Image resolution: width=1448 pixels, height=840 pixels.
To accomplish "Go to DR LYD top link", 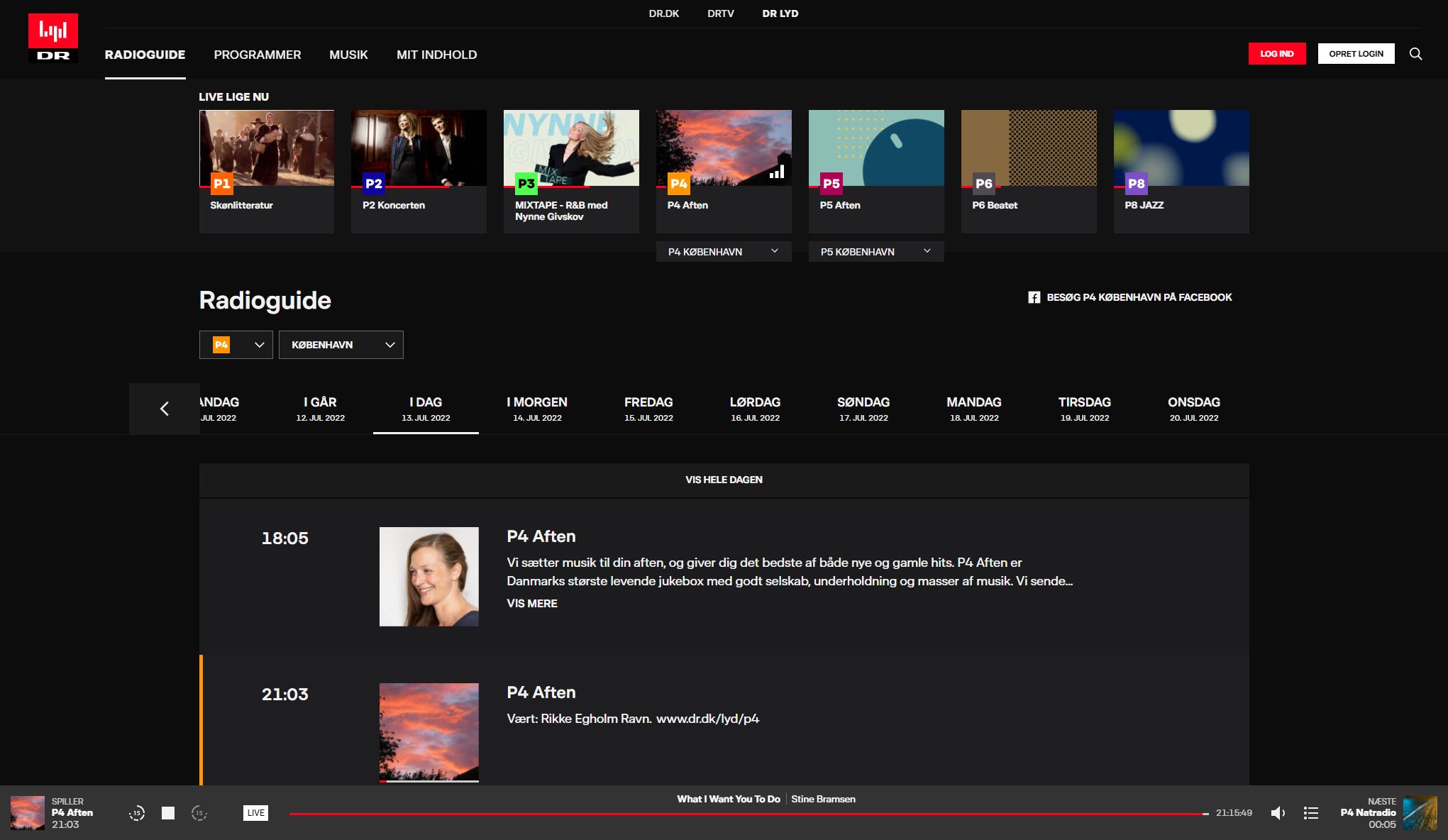I will click(780, 13).
